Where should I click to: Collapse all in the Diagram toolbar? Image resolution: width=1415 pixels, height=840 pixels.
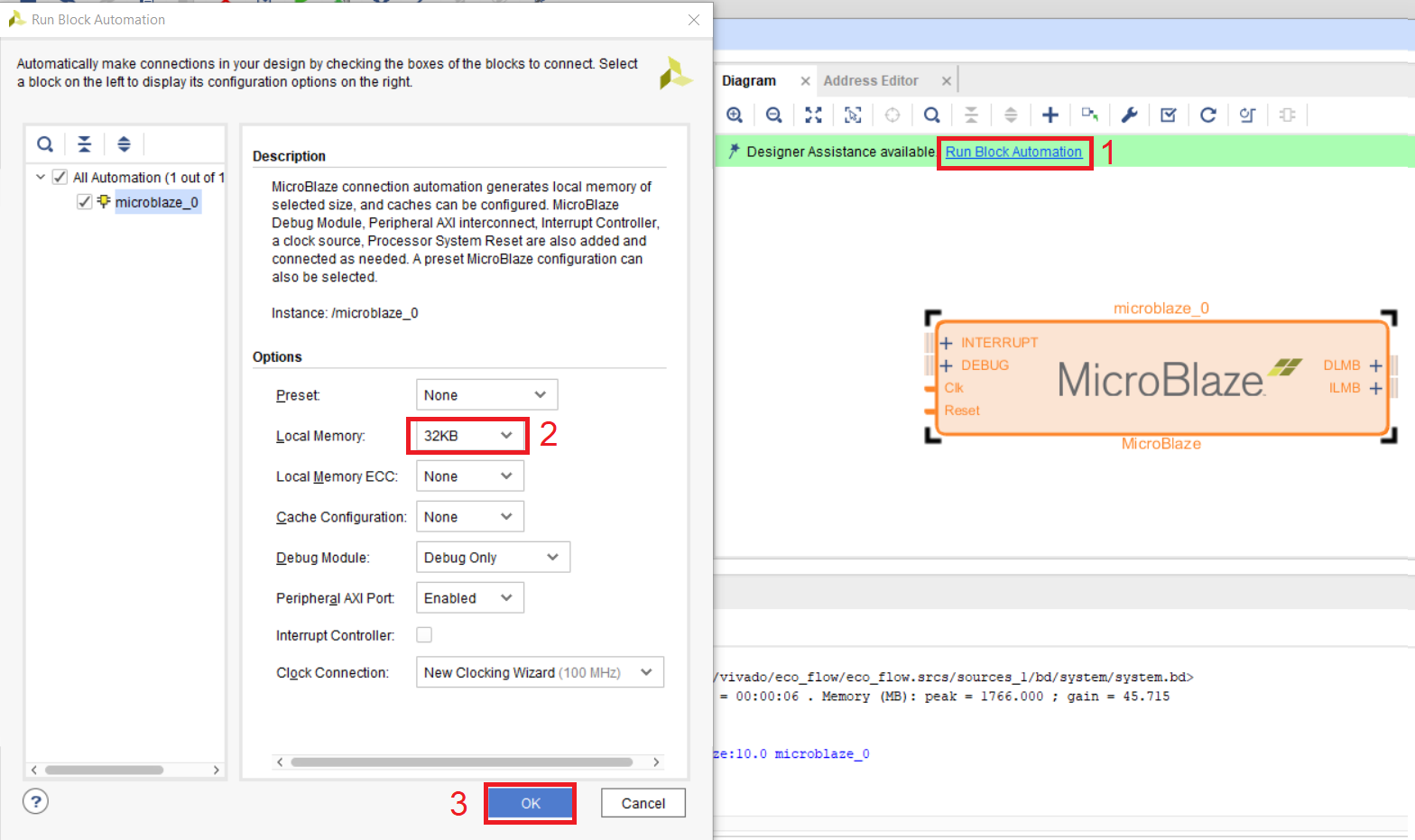971,115
